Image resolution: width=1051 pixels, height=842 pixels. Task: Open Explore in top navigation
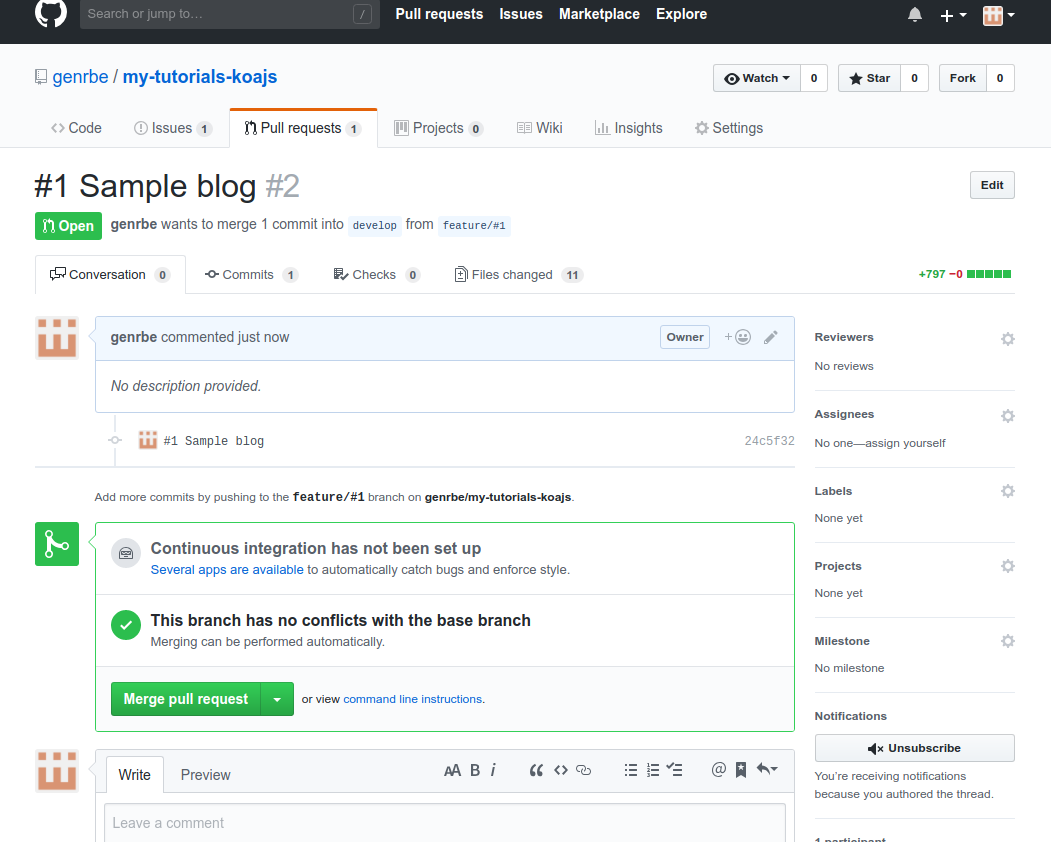coord(681,14)
